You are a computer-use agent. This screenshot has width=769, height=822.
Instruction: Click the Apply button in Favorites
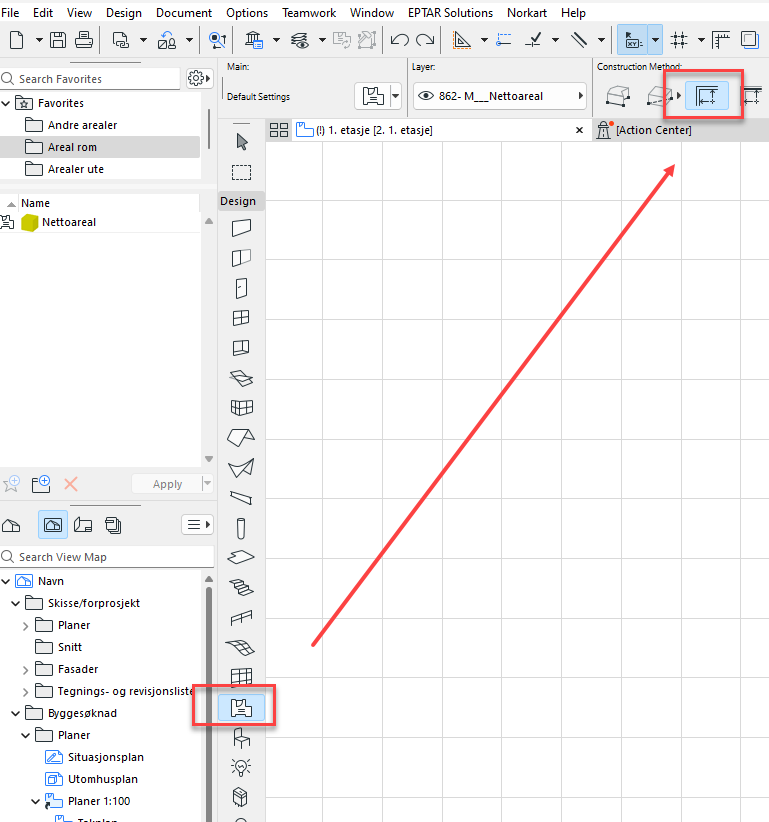tap(167, 484)
